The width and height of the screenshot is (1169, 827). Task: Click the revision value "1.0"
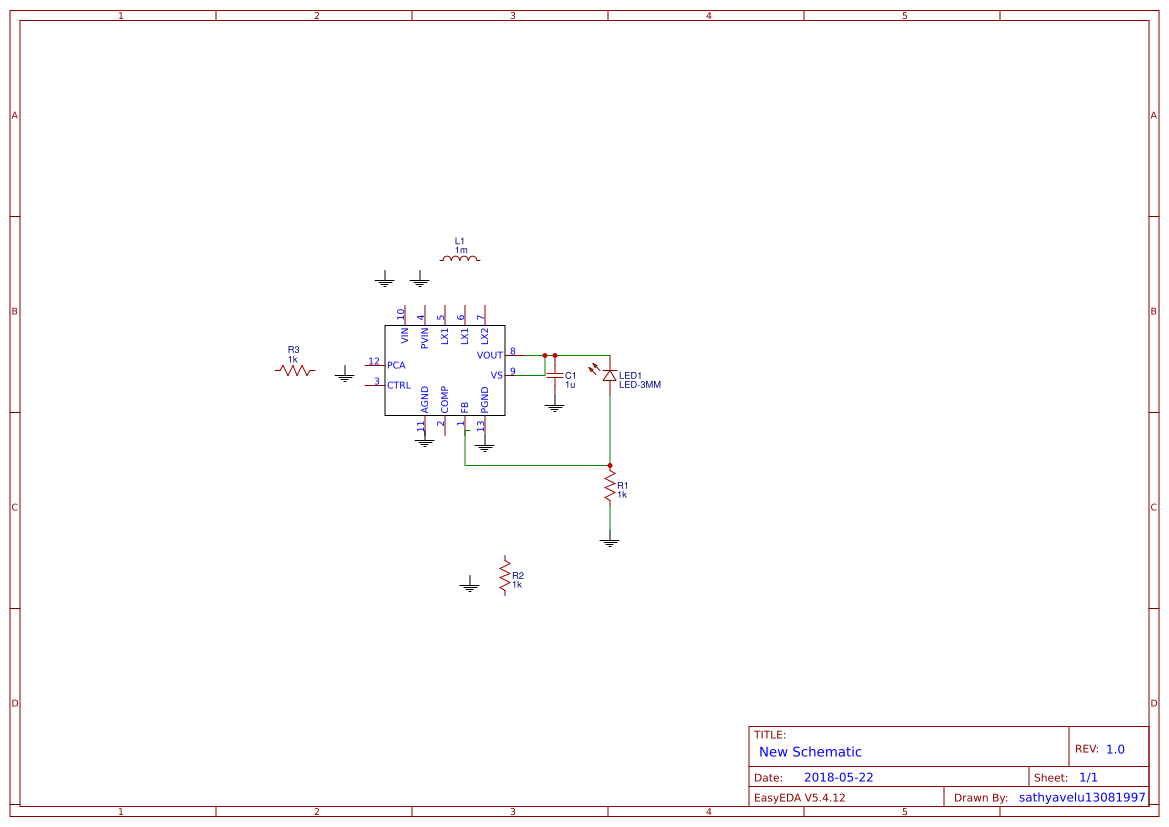tap(1115, 749)
